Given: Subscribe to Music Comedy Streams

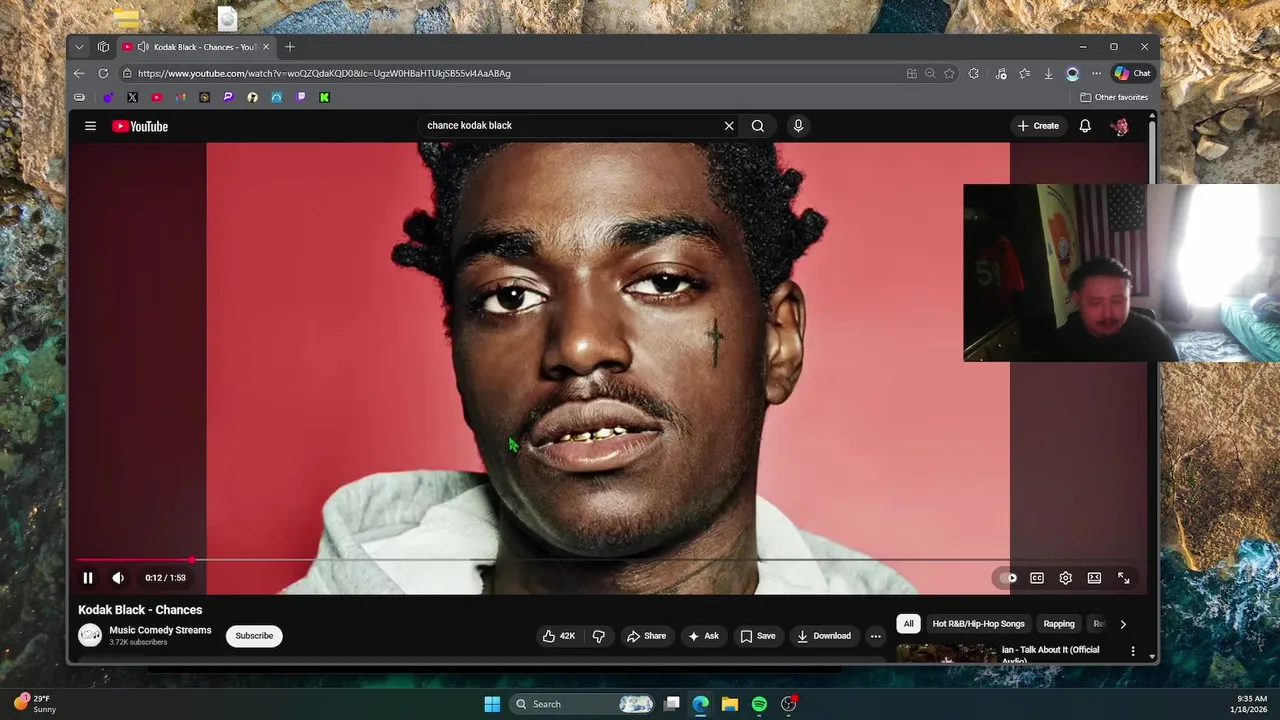Looking at the screenshot, I should click(x=254, y=636).
